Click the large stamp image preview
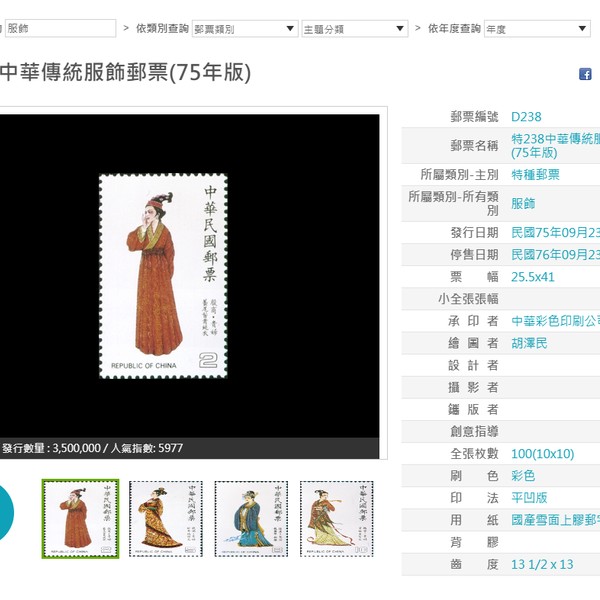This screenshot has width=600, height=600. point(163,276)
